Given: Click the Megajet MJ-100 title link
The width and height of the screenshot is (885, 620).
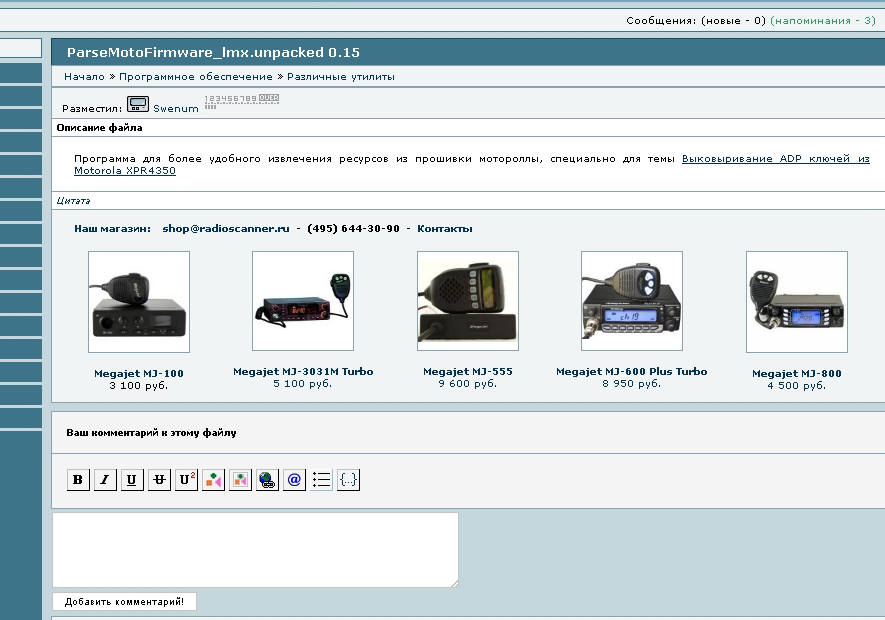Looking at the screenshot, I should [x=139, y=373].
